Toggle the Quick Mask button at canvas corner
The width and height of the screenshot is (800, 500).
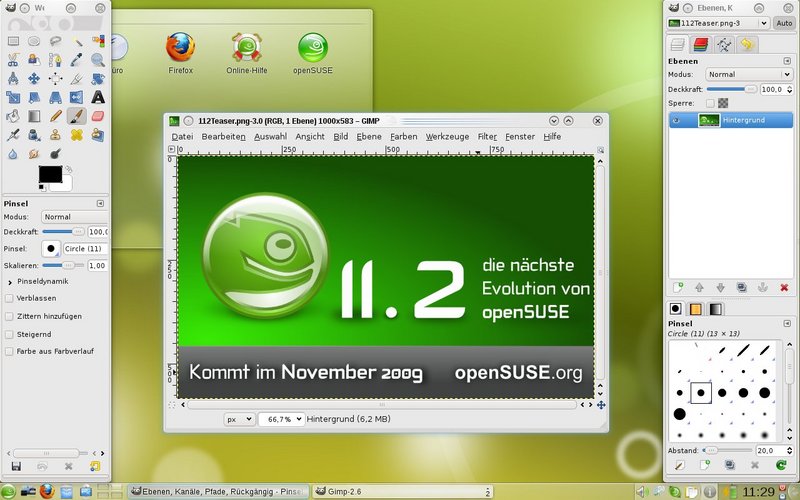click(172, 405)
